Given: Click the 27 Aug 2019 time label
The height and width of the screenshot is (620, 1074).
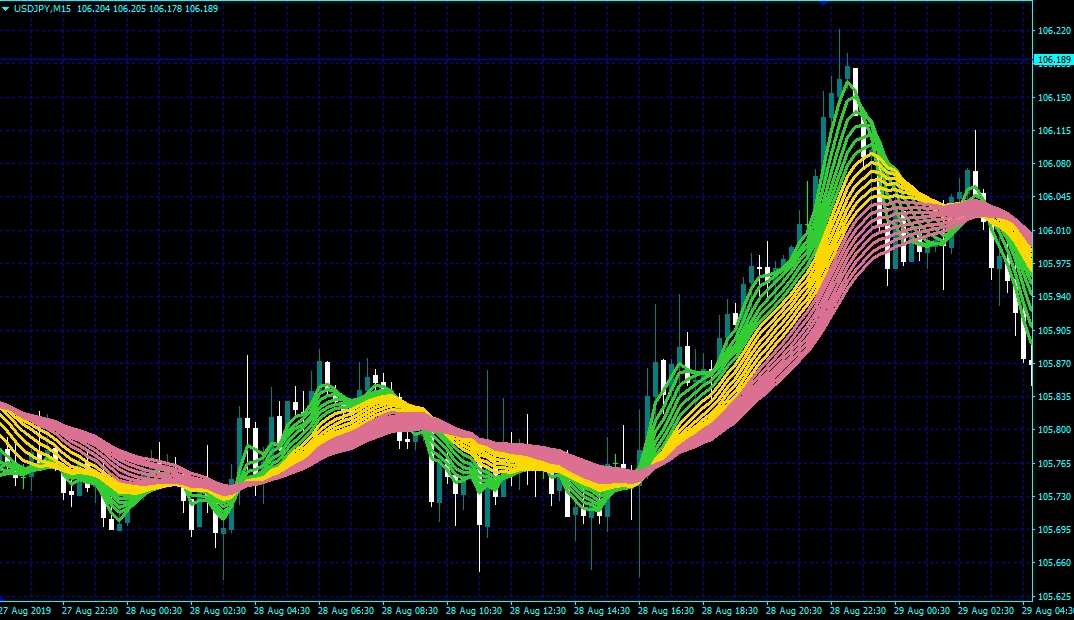Looking at the screenshot, I should [25, 610].
